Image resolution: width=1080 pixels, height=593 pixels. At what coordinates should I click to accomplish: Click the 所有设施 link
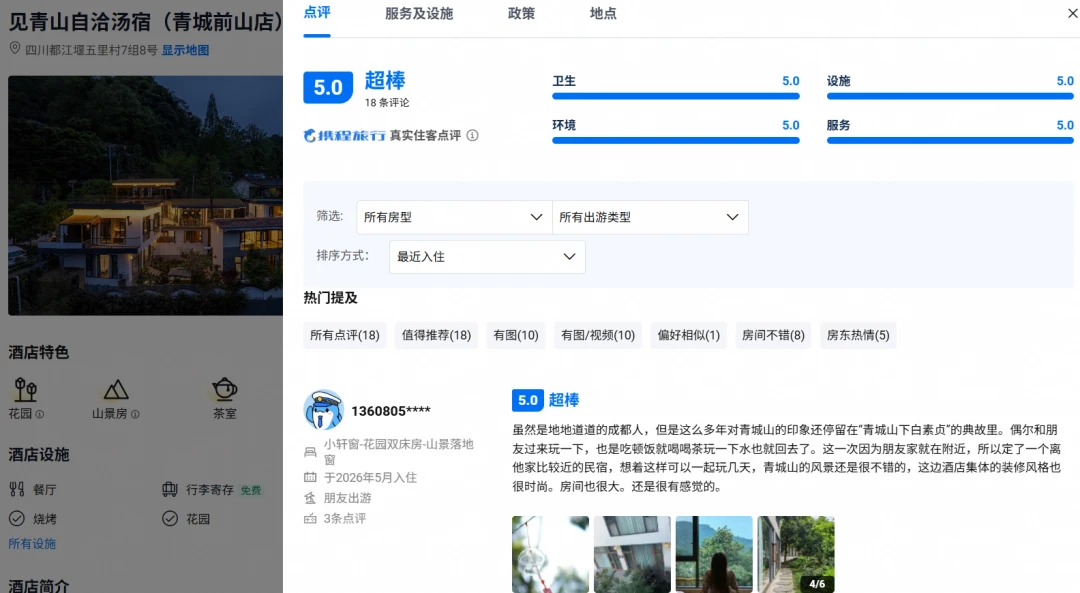(32, 544)
